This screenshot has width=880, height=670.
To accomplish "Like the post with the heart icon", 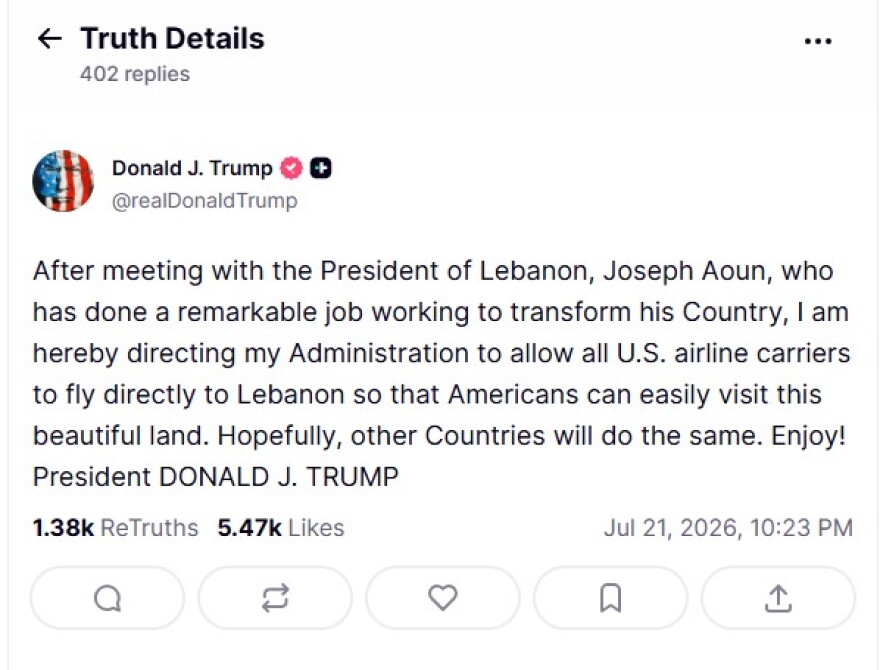I will click(443, 598).
